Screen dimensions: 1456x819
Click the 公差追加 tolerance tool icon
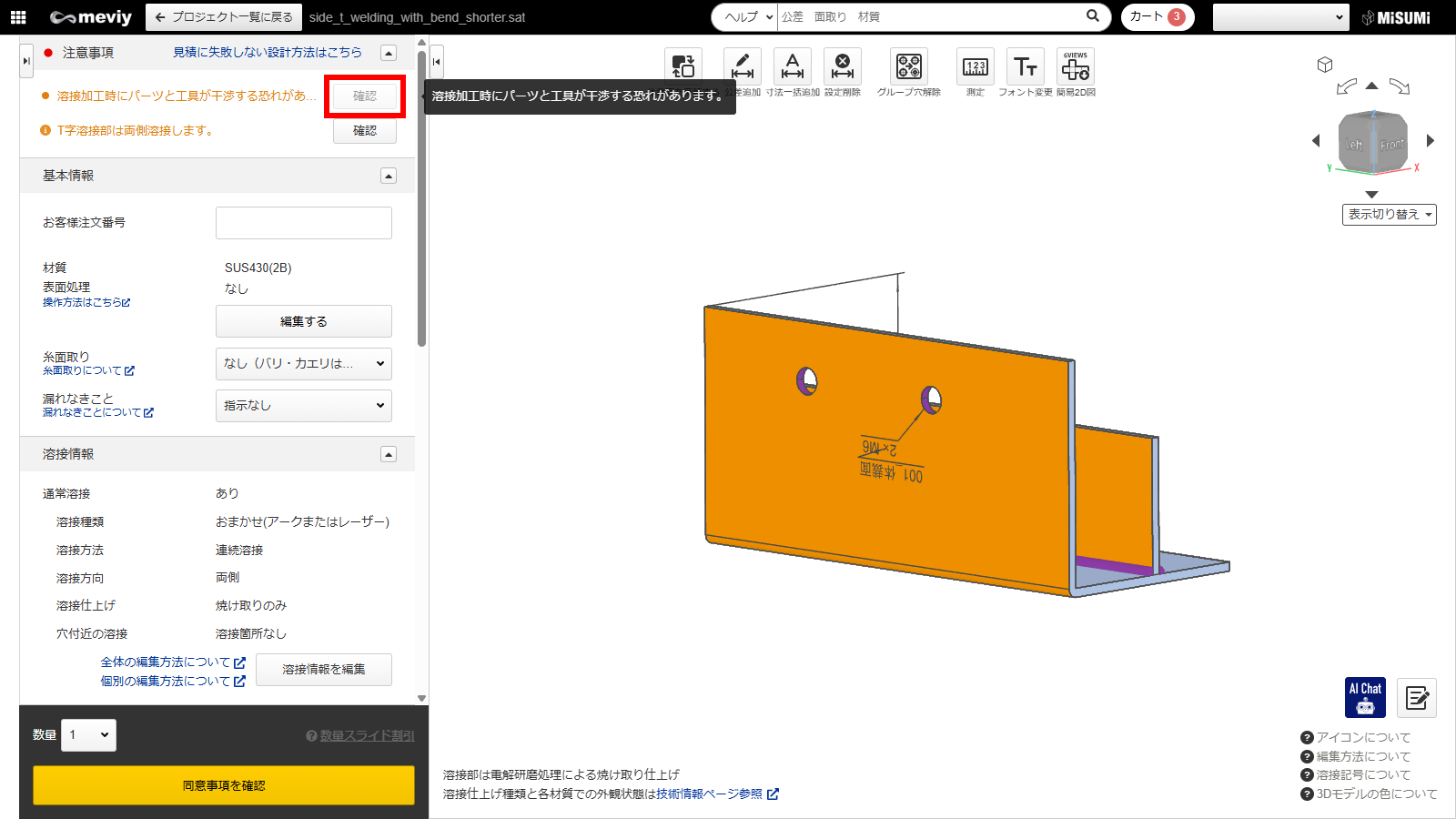pos(743,67)
